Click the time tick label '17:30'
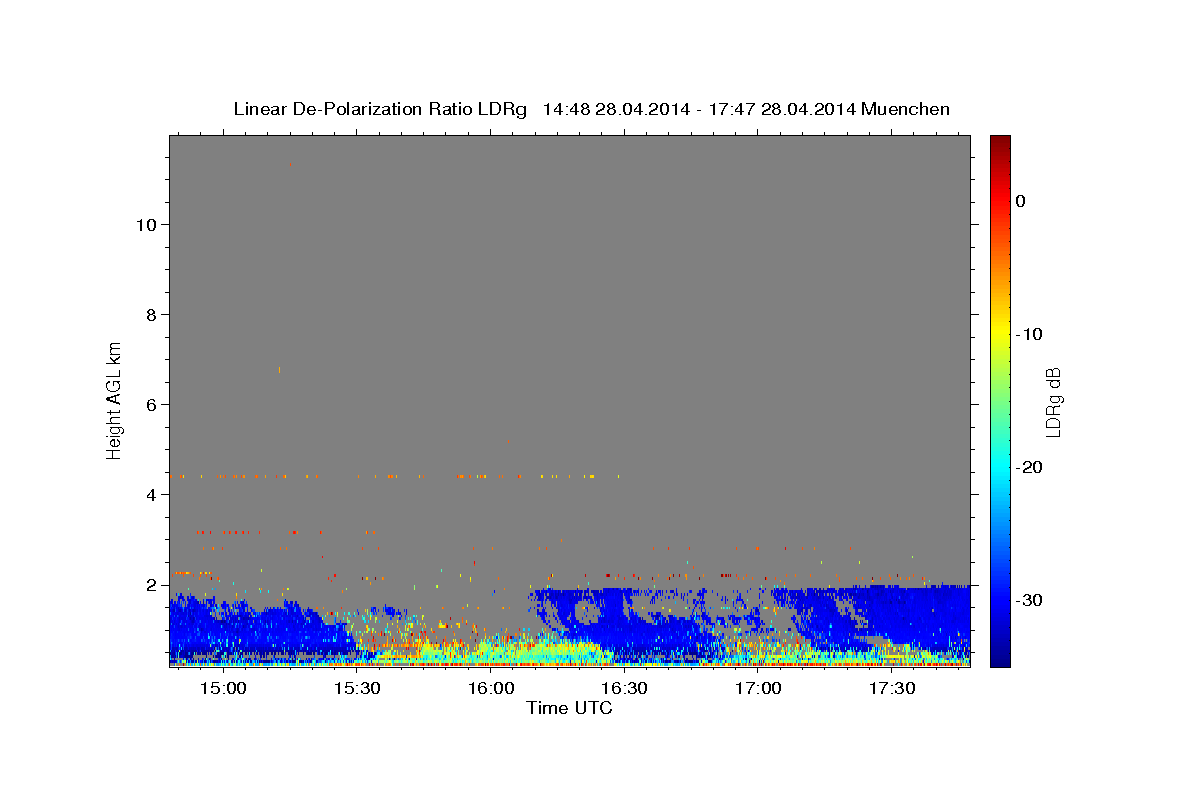The height and width of the screenshot is (800, 1200). tap(893, 688)
